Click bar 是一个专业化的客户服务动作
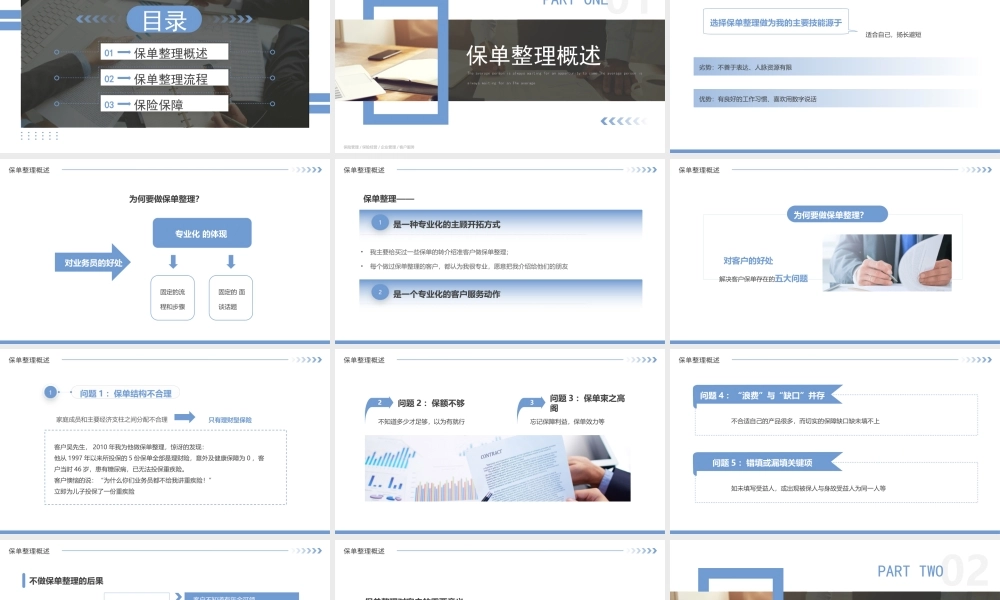The image size is (1000, 600). pos(501,293)
